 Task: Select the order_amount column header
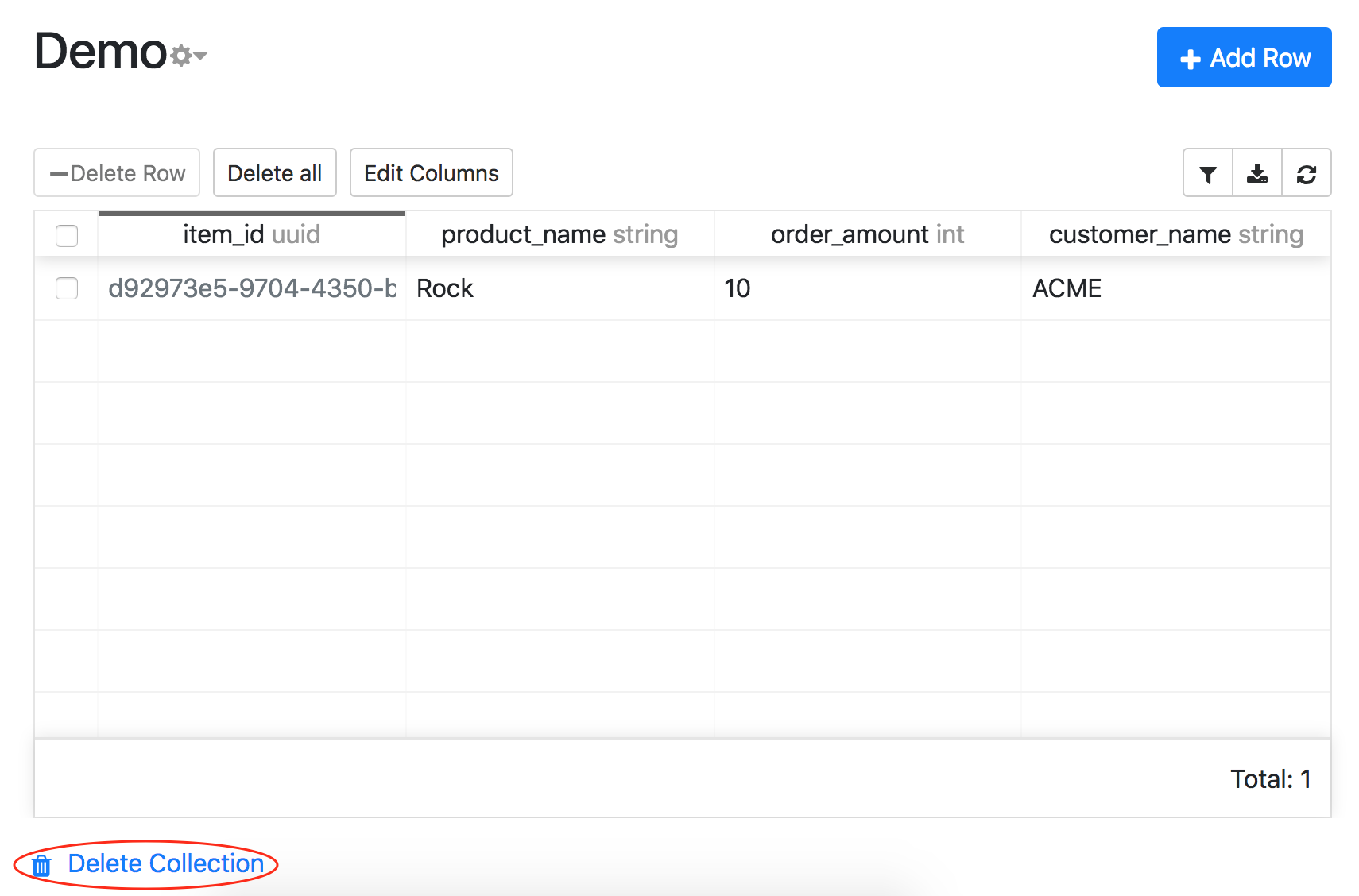point(867,235)
